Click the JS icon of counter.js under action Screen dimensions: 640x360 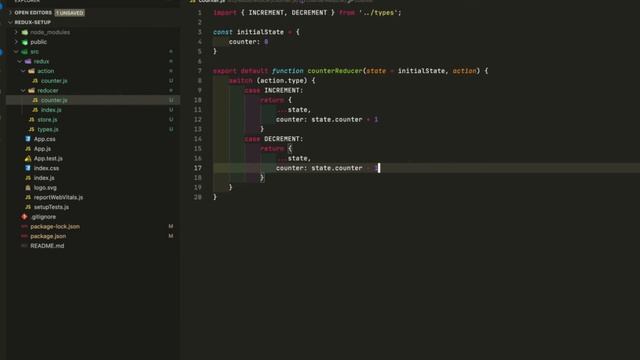click(x=35, y=81)
